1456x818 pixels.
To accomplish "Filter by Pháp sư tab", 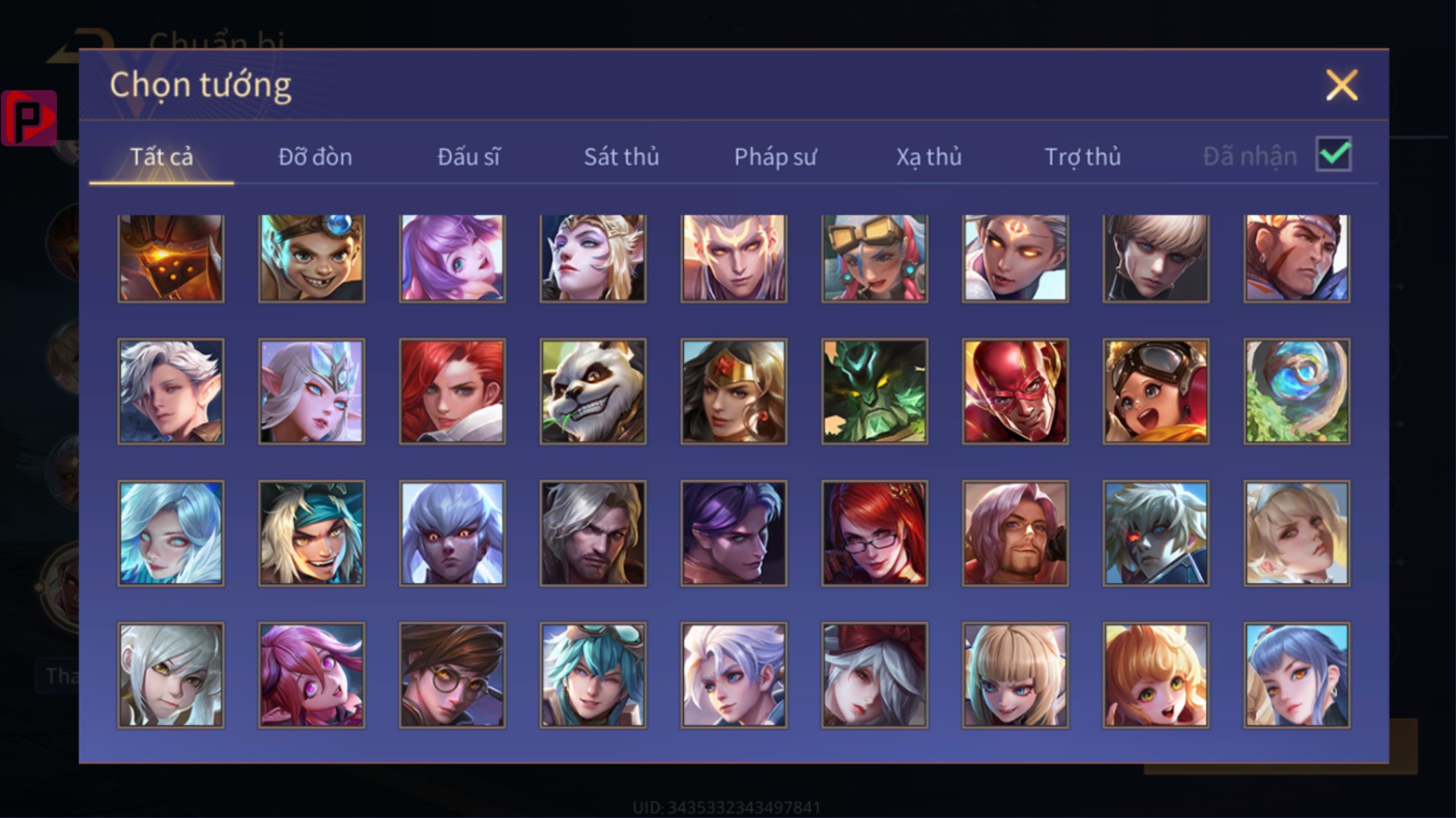I will pos(775,157).
